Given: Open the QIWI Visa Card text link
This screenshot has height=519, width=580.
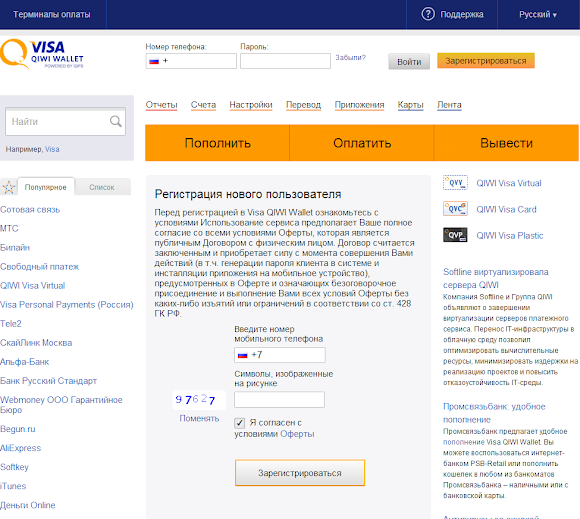Looking at the screenshot, I should [x=506, y=209].
